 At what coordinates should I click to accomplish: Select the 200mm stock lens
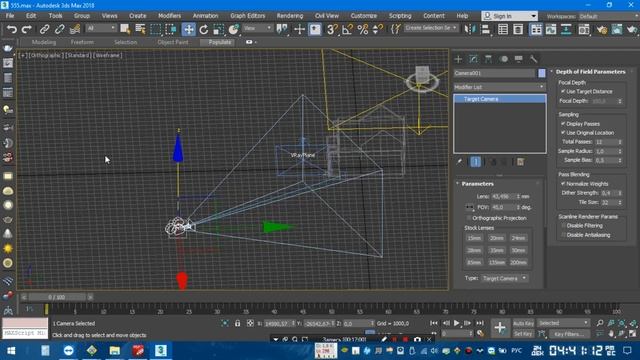pyautogui.click(x=518, y=262)
